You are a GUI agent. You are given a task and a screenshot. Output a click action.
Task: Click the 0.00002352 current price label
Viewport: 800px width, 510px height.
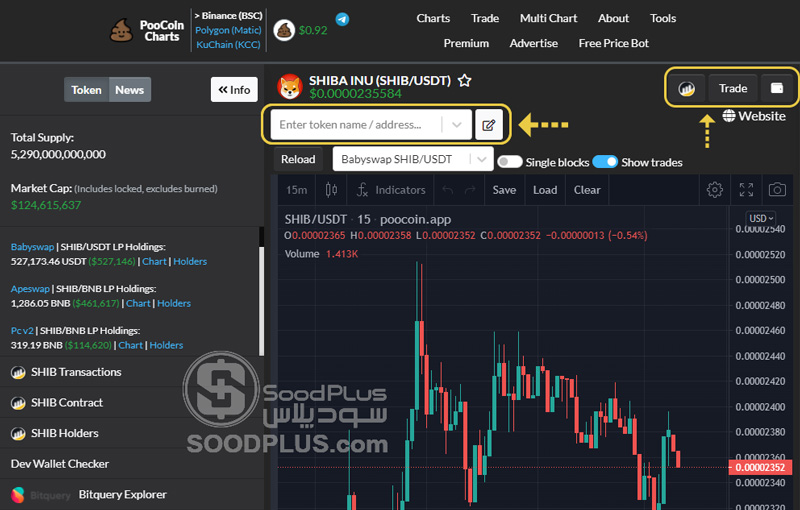(x=760, y=467)
